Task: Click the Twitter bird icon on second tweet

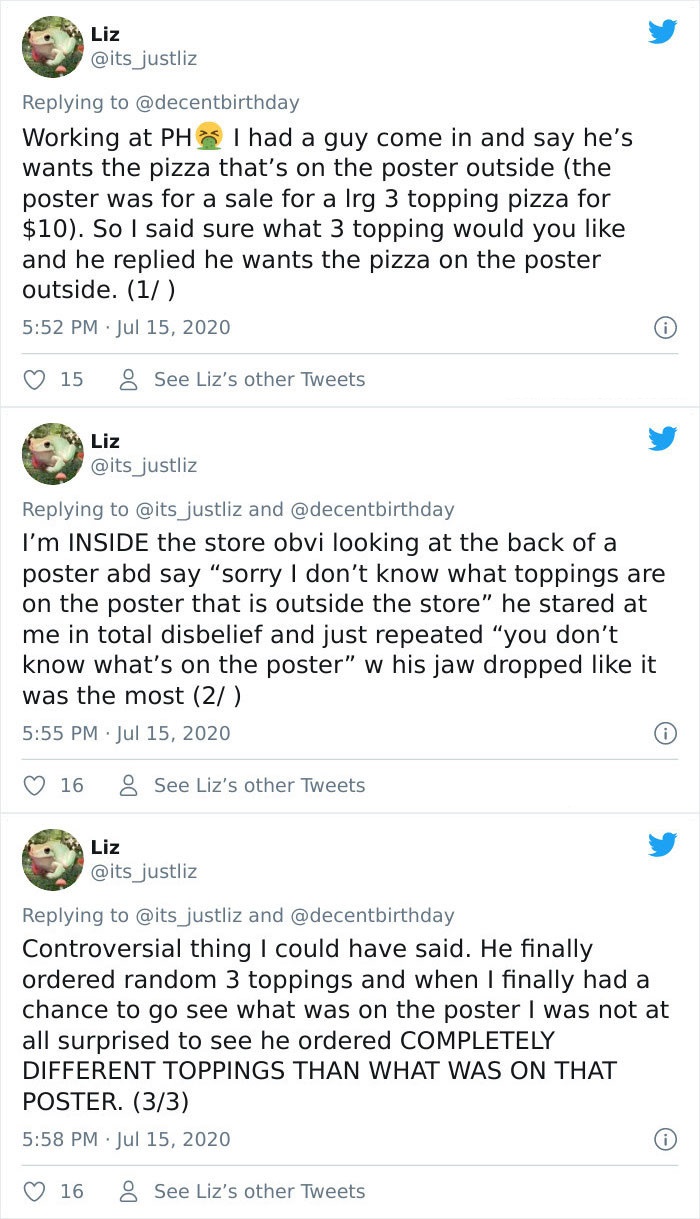Action: coord(662,438)
